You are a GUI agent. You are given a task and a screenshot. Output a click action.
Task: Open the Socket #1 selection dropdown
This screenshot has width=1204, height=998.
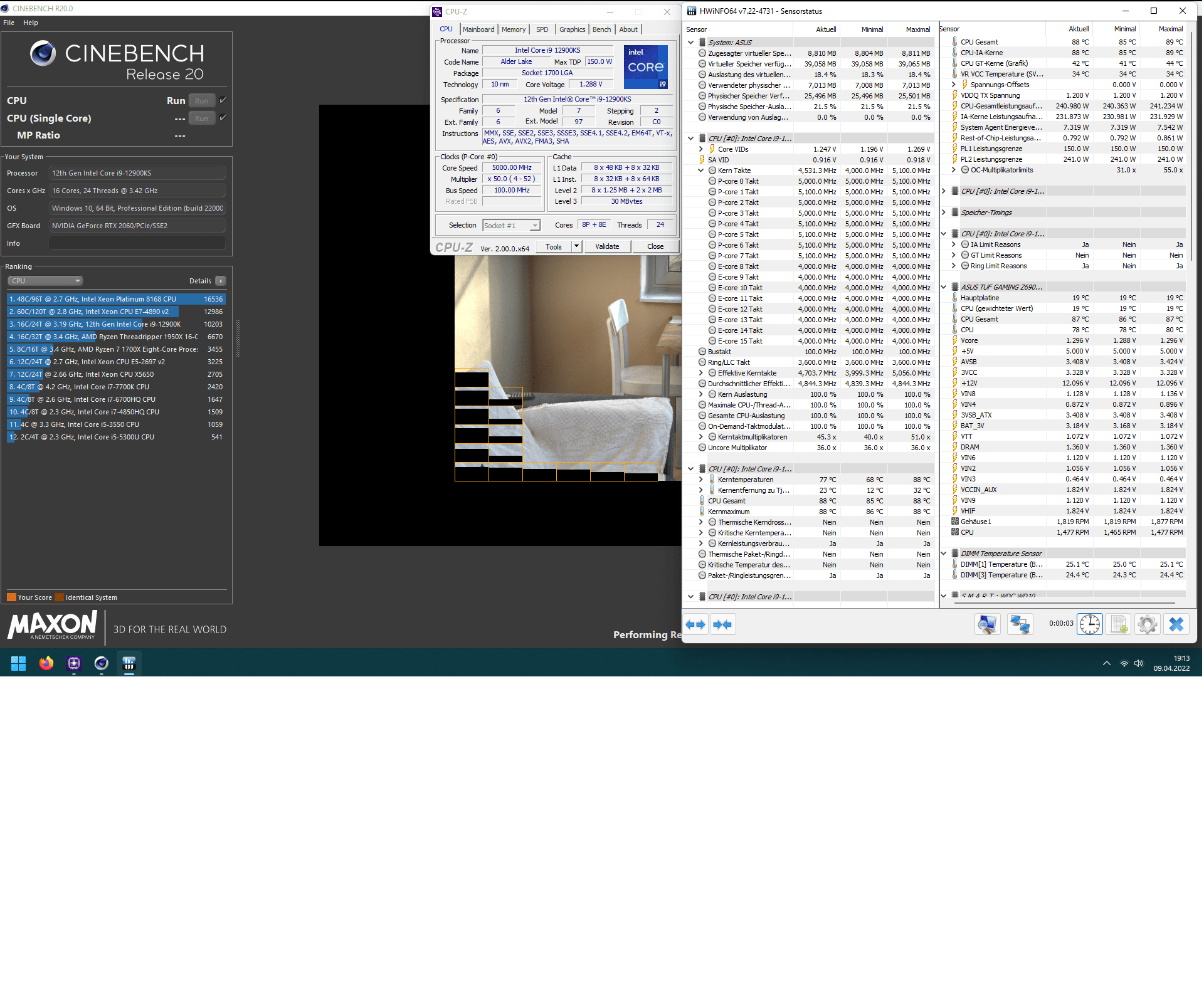click(x=511, y=226)
